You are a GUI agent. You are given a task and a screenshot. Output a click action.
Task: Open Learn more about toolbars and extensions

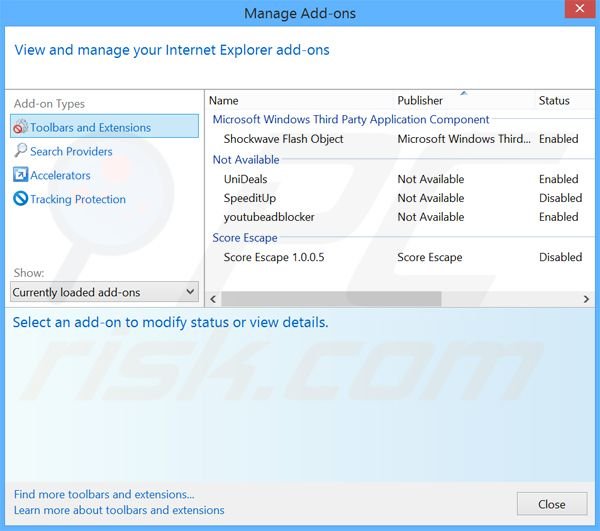(119, 510)
